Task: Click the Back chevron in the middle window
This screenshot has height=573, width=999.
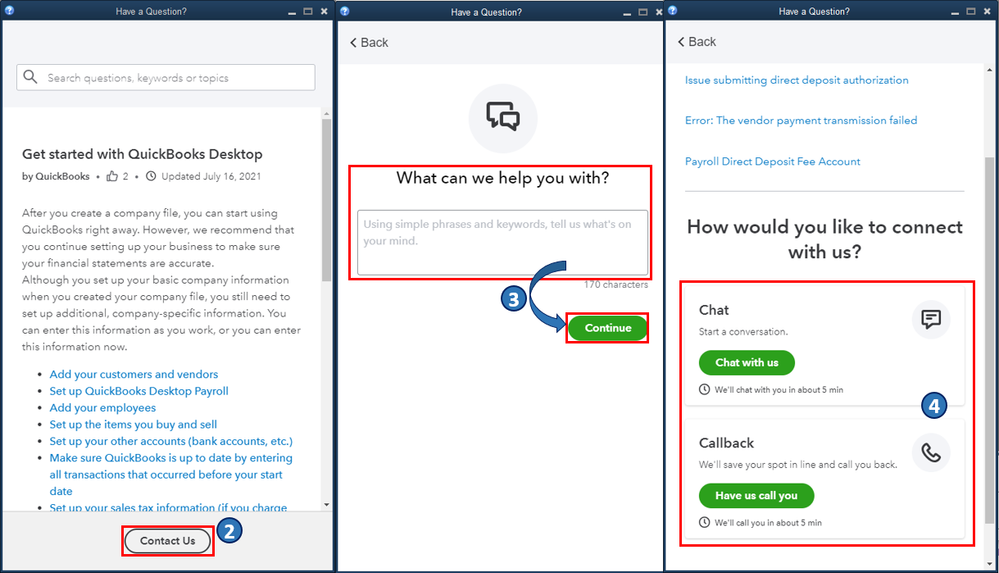Action: coord(354,43)
